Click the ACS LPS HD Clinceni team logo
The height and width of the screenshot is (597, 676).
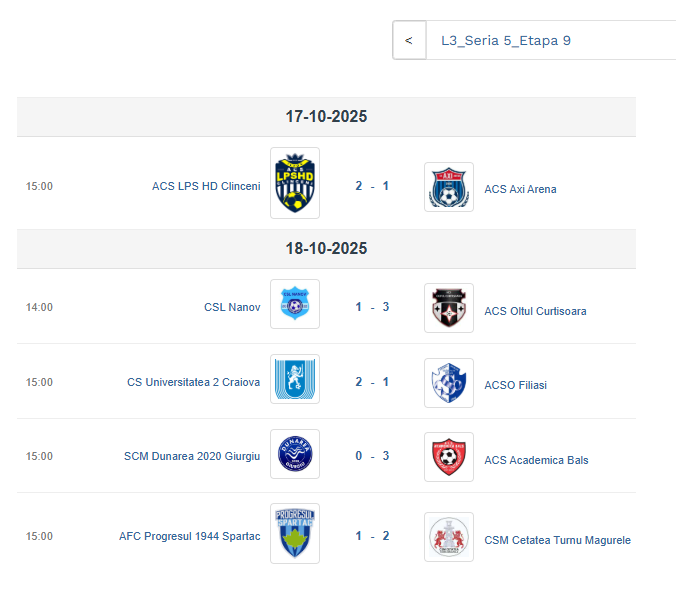pos(295,183)
